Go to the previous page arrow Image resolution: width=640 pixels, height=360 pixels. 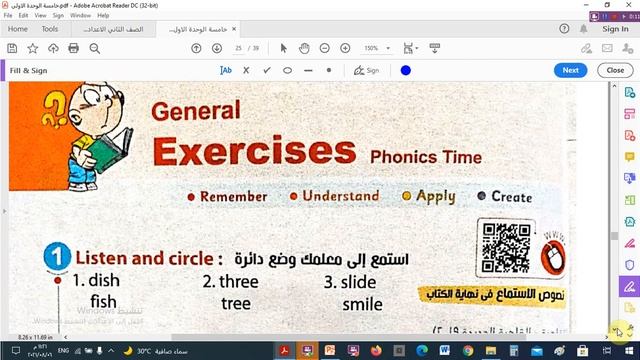pos(196,48)
